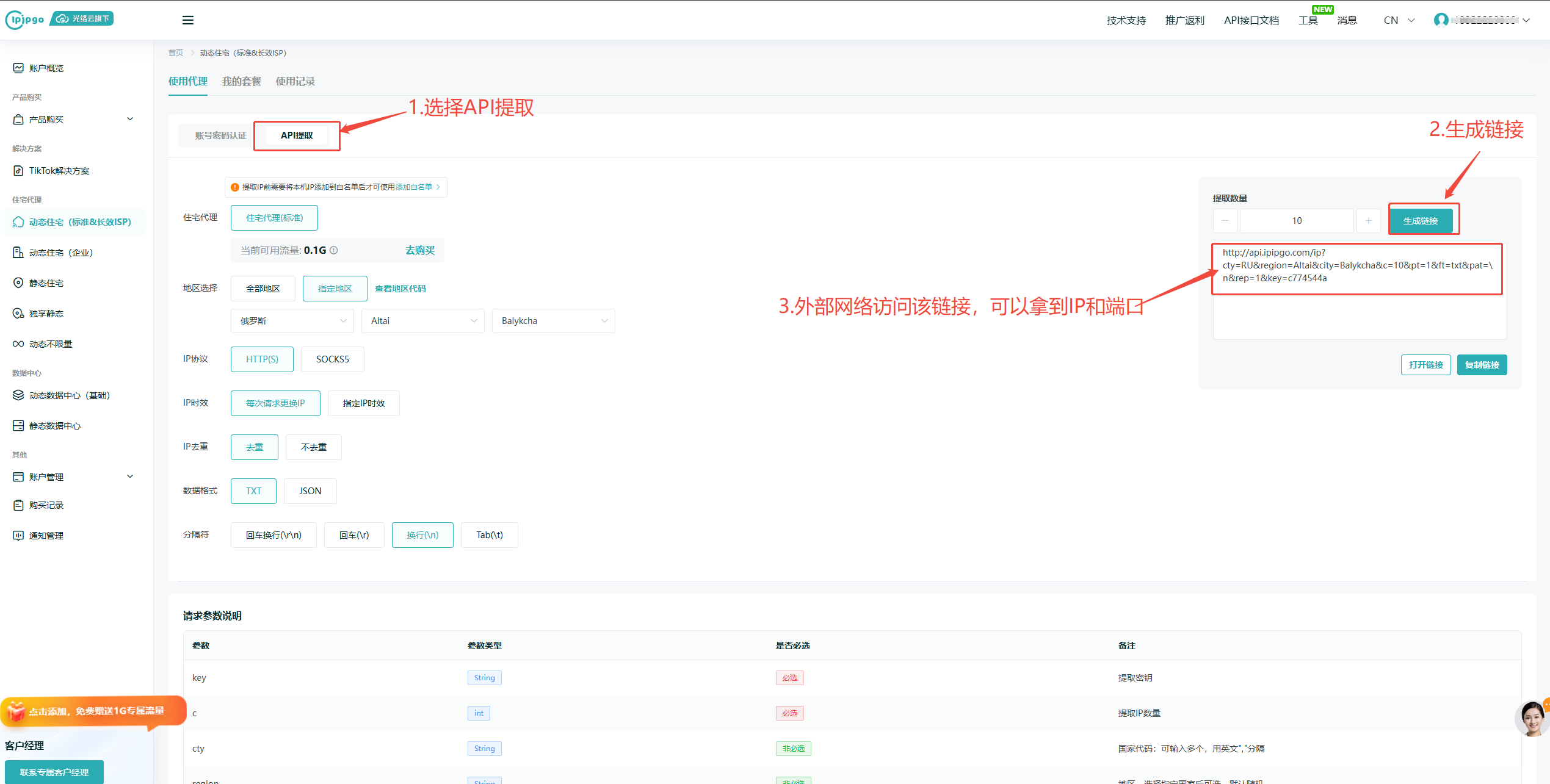1550x784 pixels.
Task: Switch to 我的套餐 tab
Action: (x=241, y=81)
